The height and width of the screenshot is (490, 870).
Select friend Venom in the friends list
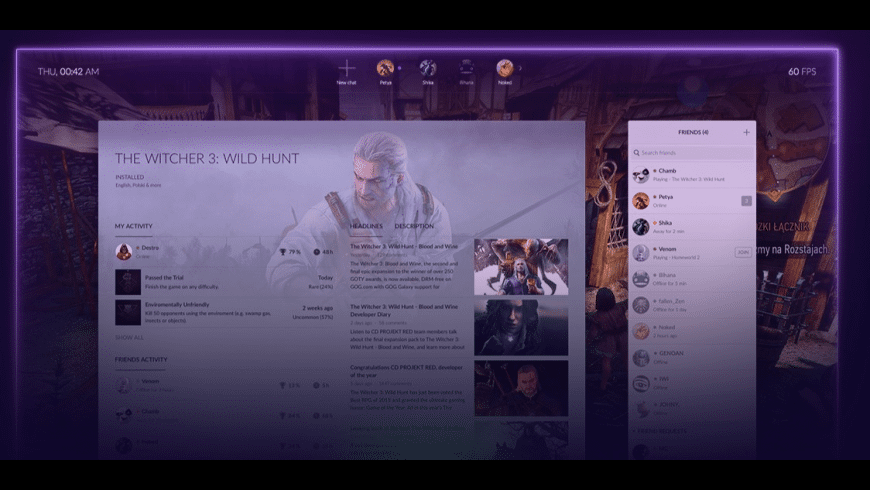pos(692,253)
